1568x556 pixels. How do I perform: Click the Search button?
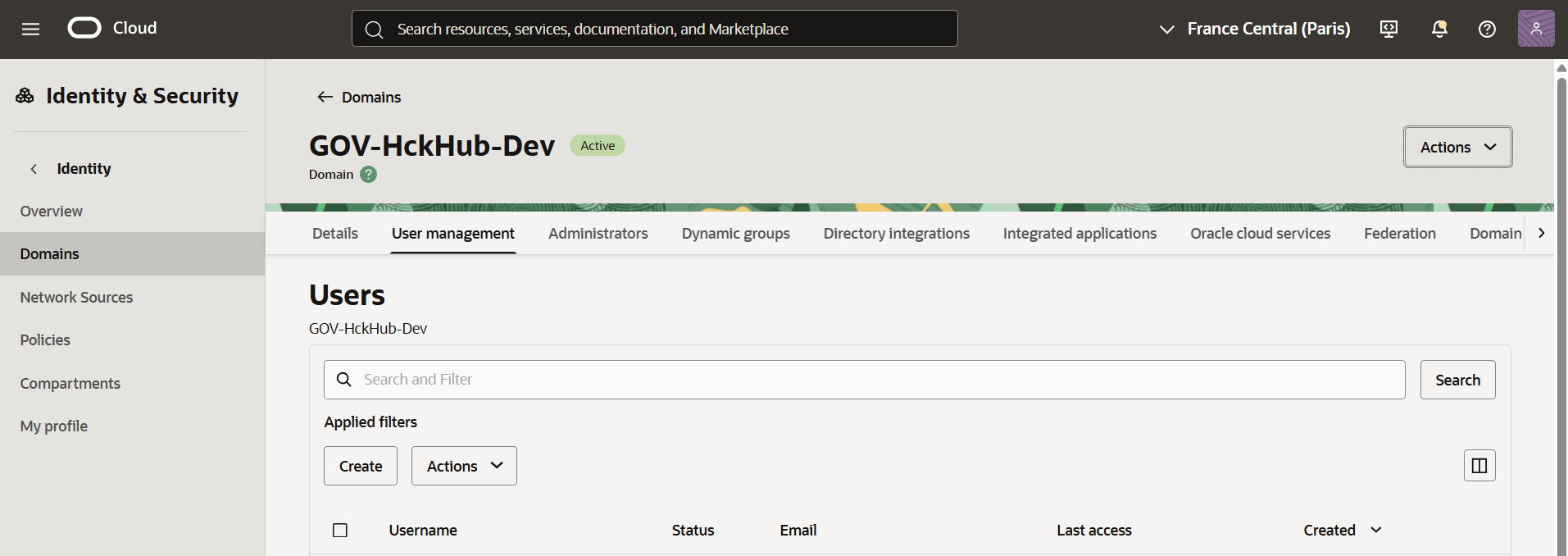pos(1457,380)
